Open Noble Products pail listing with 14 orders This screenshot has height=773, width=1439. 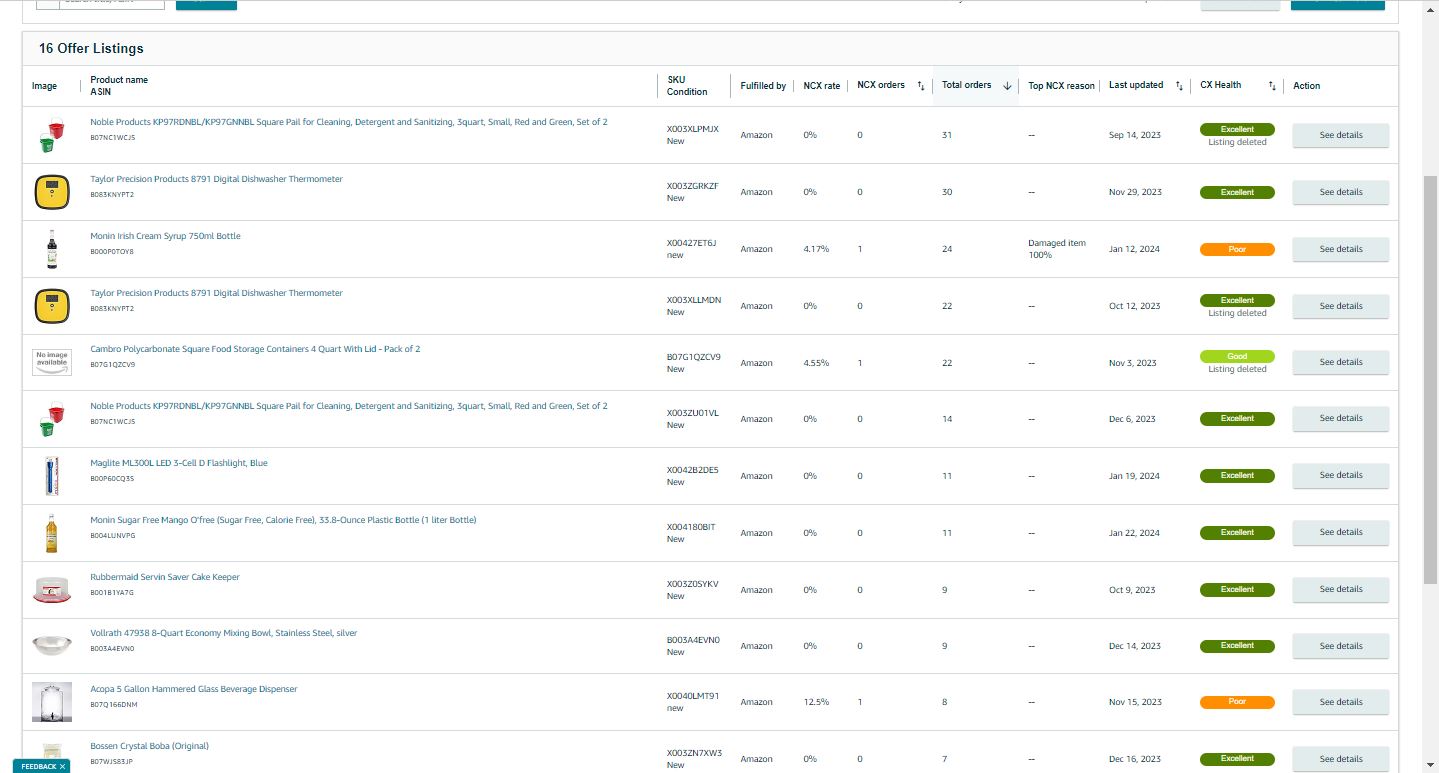pos(348,406)
